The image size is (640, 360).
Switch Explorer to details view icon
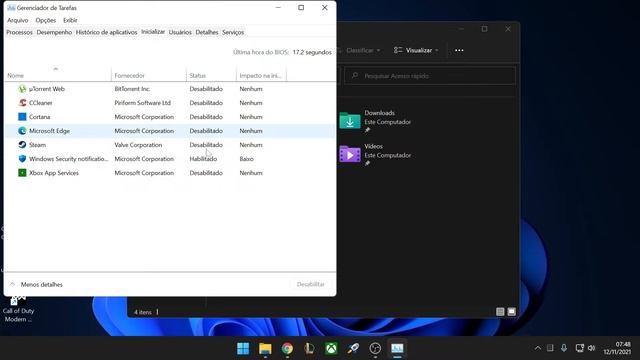click(500, 312)
